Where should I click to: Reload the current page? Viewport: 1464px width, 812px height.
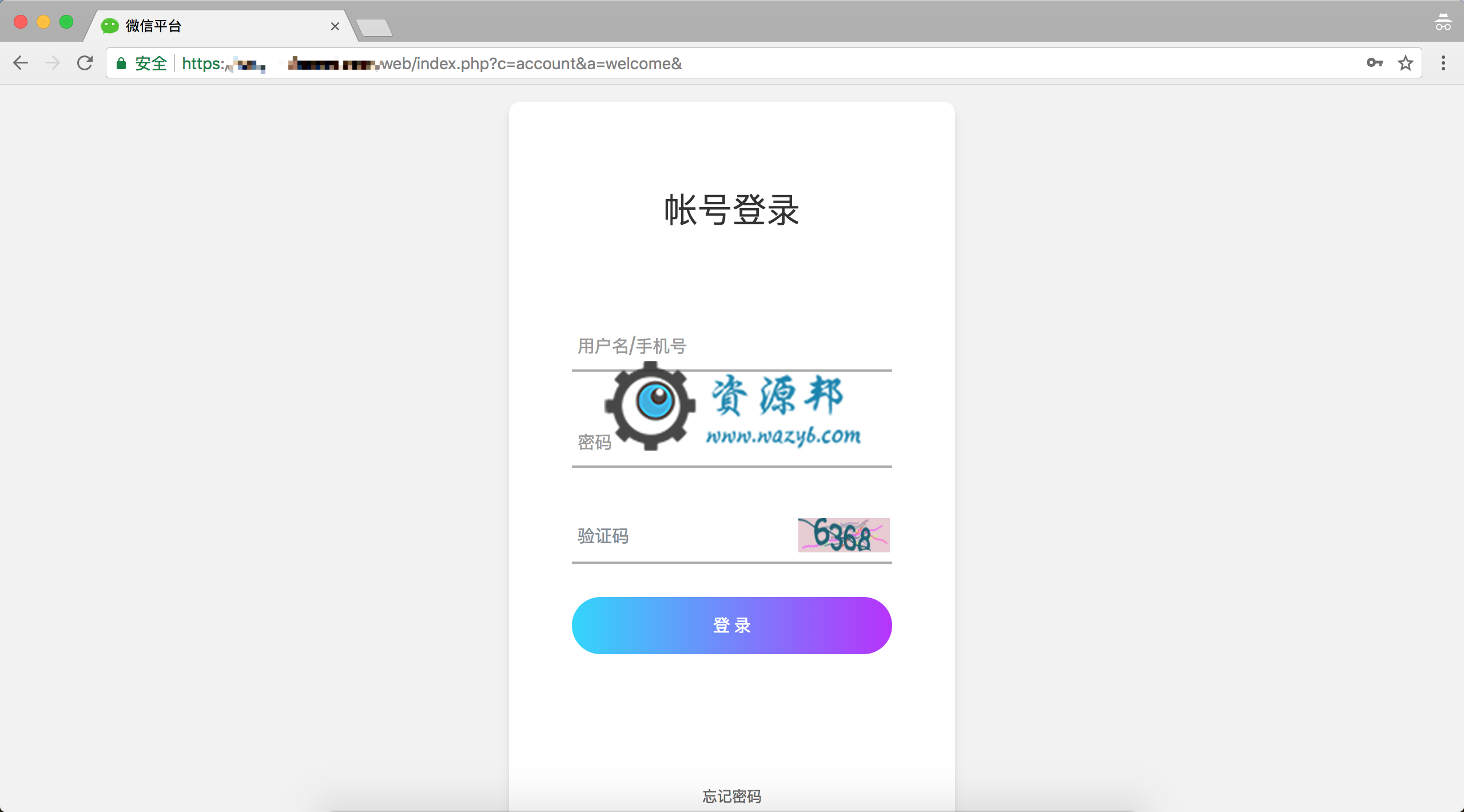(x=85, y=63)
